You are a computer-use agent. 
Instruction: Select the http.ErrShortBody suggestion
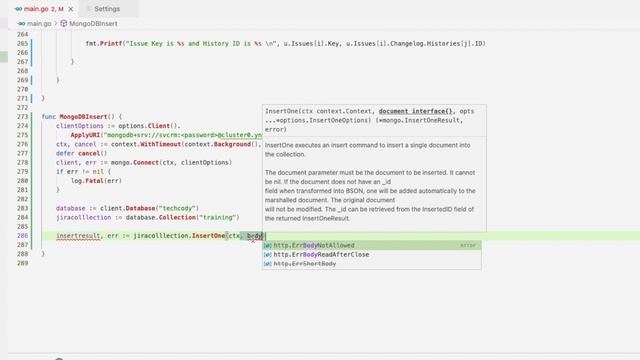(371, 264)
